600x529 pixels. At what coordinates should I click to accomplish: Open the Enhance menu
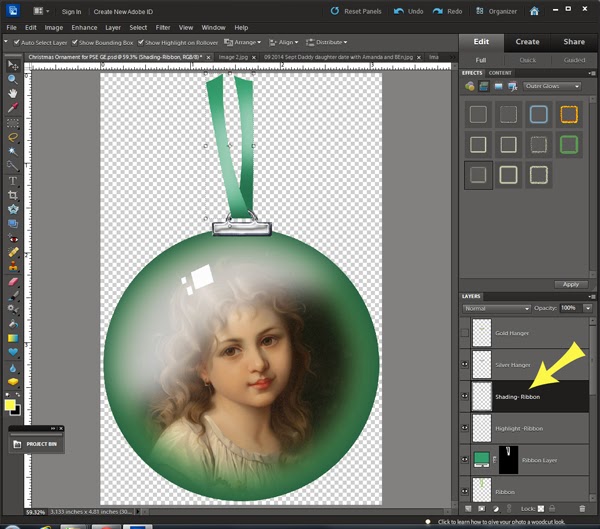pos(84,27)
